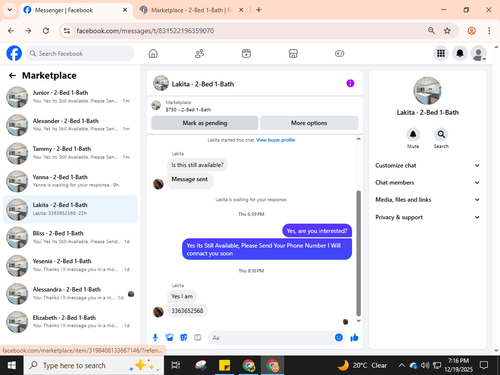500x375 pixels.
Task: Click the 'Yes, are you interested?' message
Action: click(x=317, y=231)
